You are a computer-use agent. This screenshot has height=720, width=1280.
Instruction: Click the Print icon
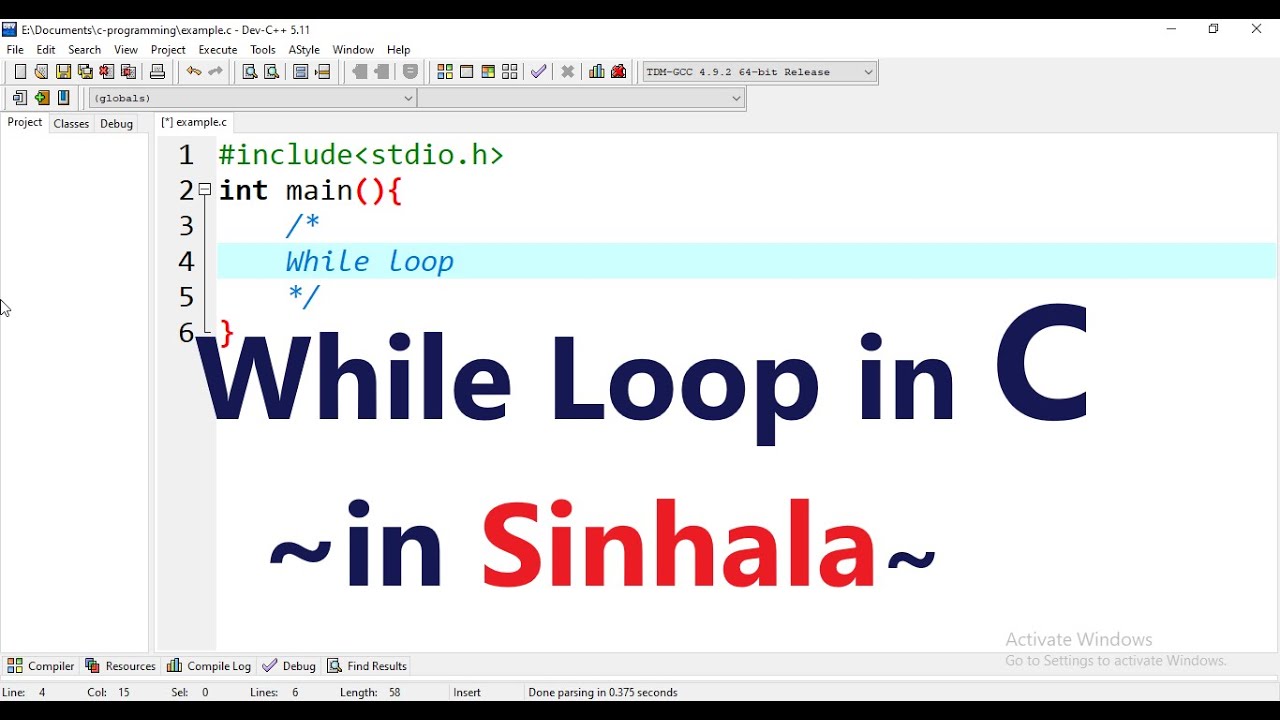tap(157, 72)
